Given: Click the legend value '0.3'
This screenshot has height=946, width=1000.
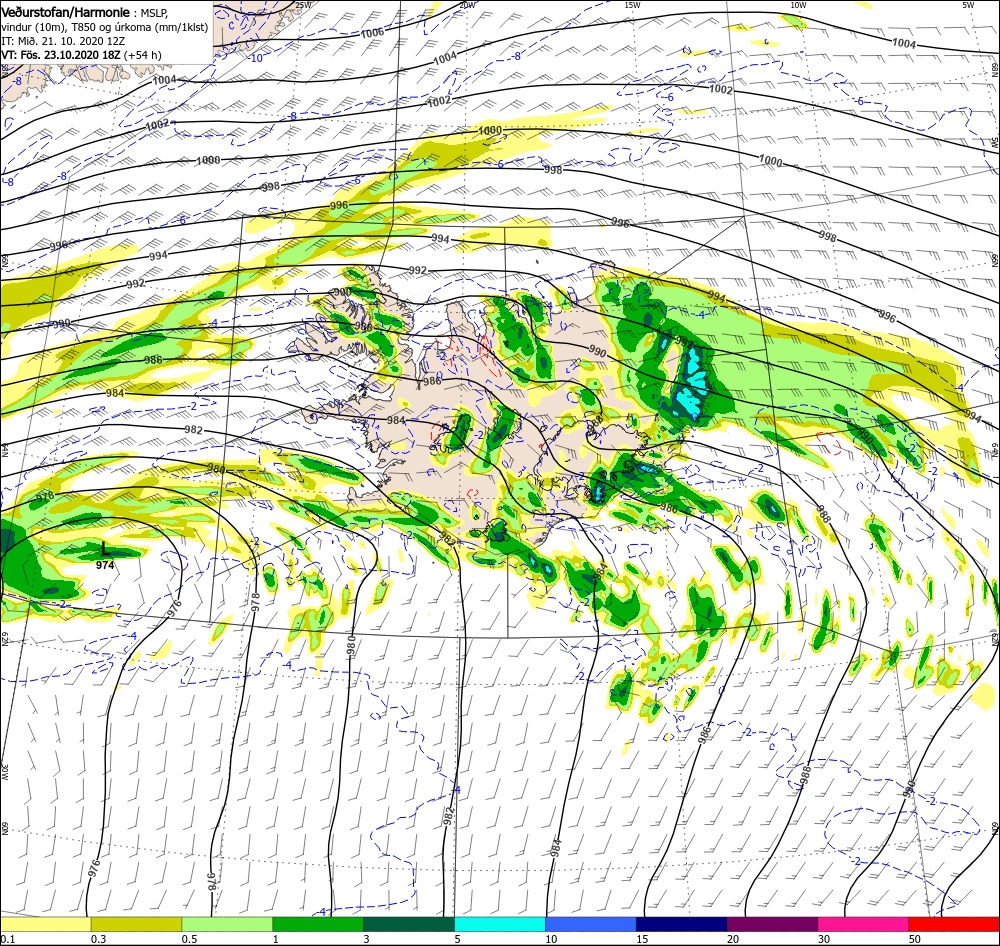Looking at the screenshot, I should (98, 939).
